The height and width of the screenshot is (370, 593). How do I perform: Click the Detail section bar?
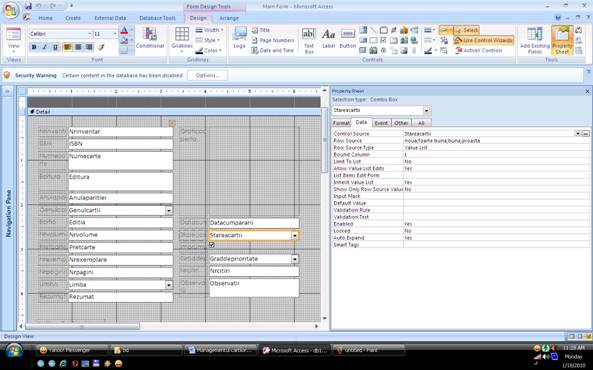click(174, 112)
